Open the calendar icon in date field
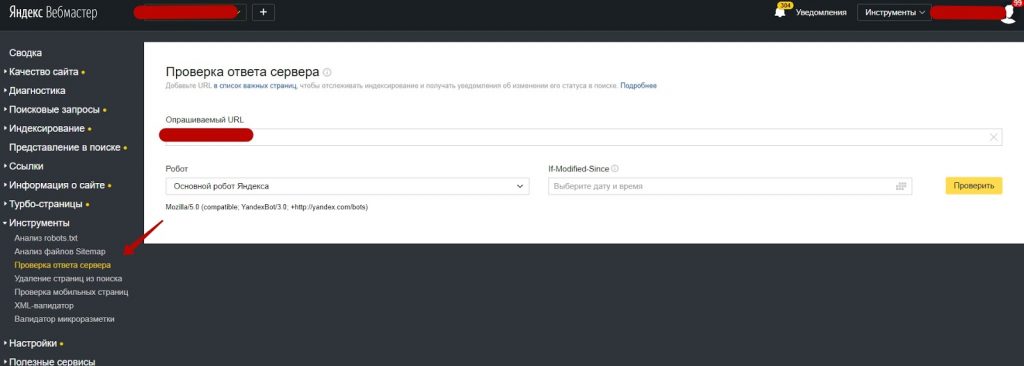The height and width of the screenshot is (366, 1024). 901,186
